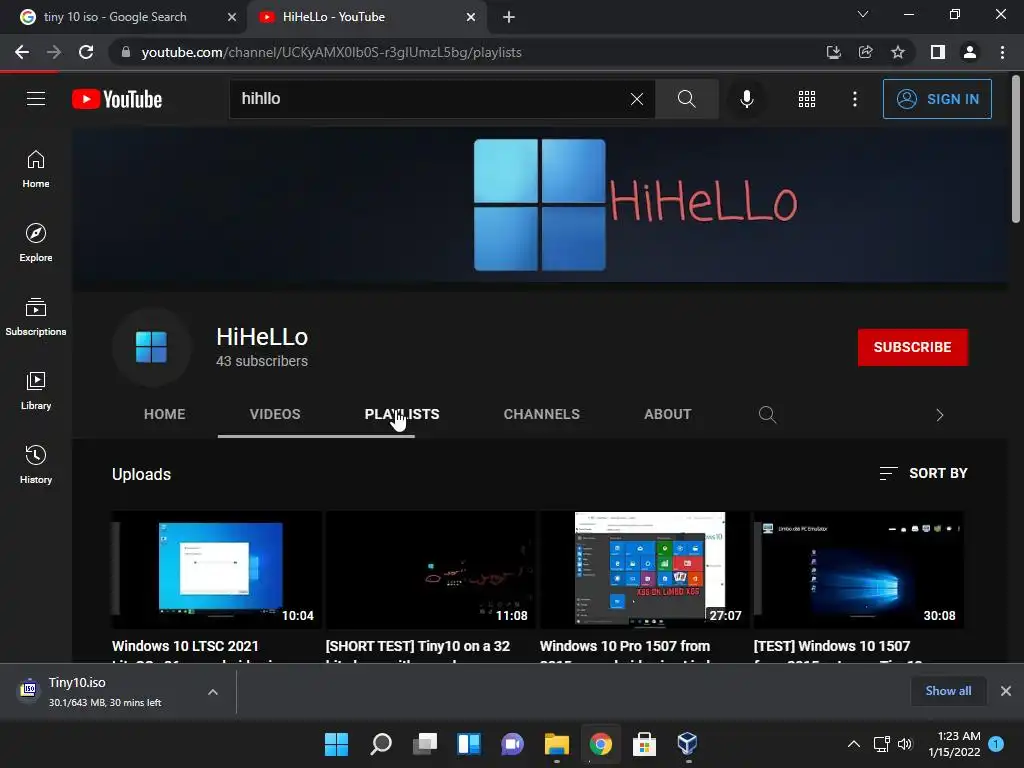Search within the HiHeLLo channel

pos(767,415)
